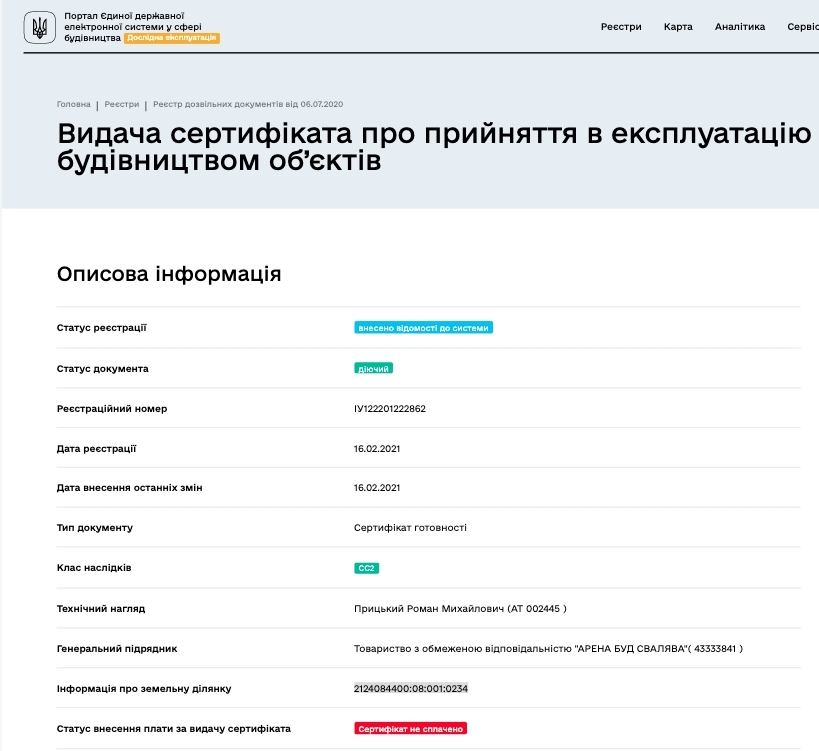Click the 'АРЕНА БУД СВАЛЯВА' contractor value
This screenshot has height=751, width=819.
548,649
